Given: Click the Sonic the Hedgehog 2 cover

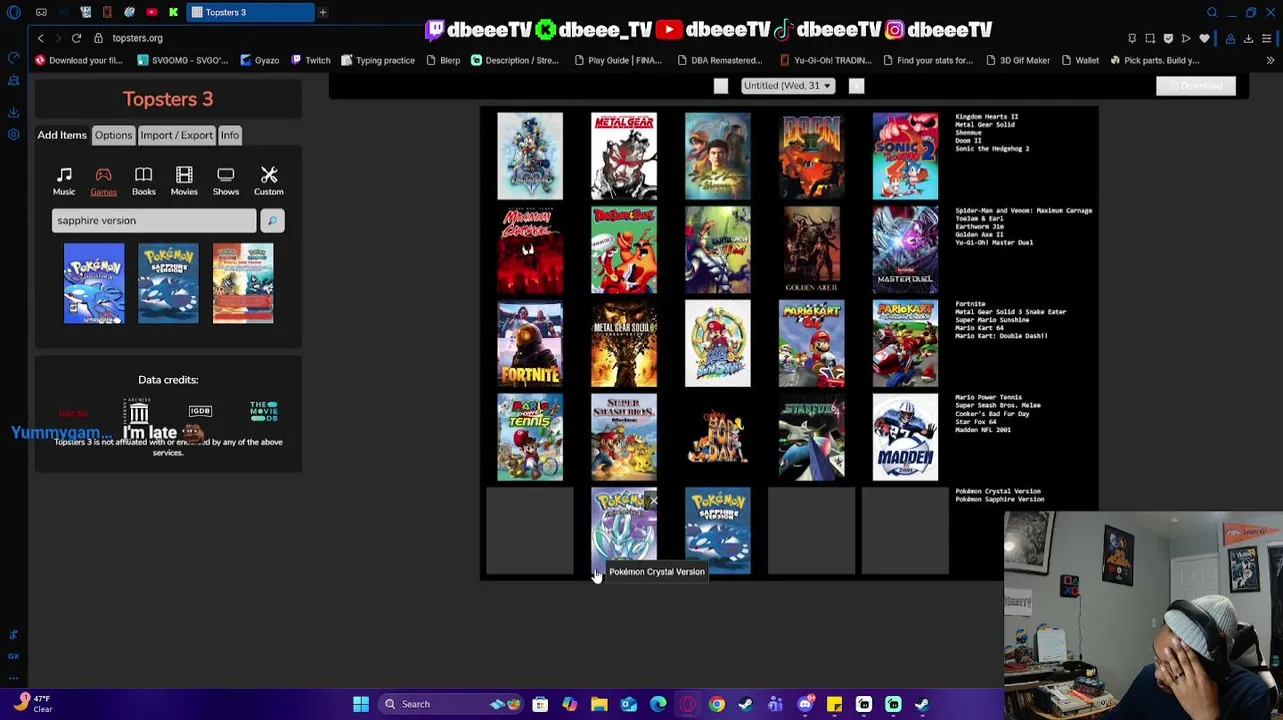Looking at the screenshot, I should pyautogui.click(x=905, y=156).
